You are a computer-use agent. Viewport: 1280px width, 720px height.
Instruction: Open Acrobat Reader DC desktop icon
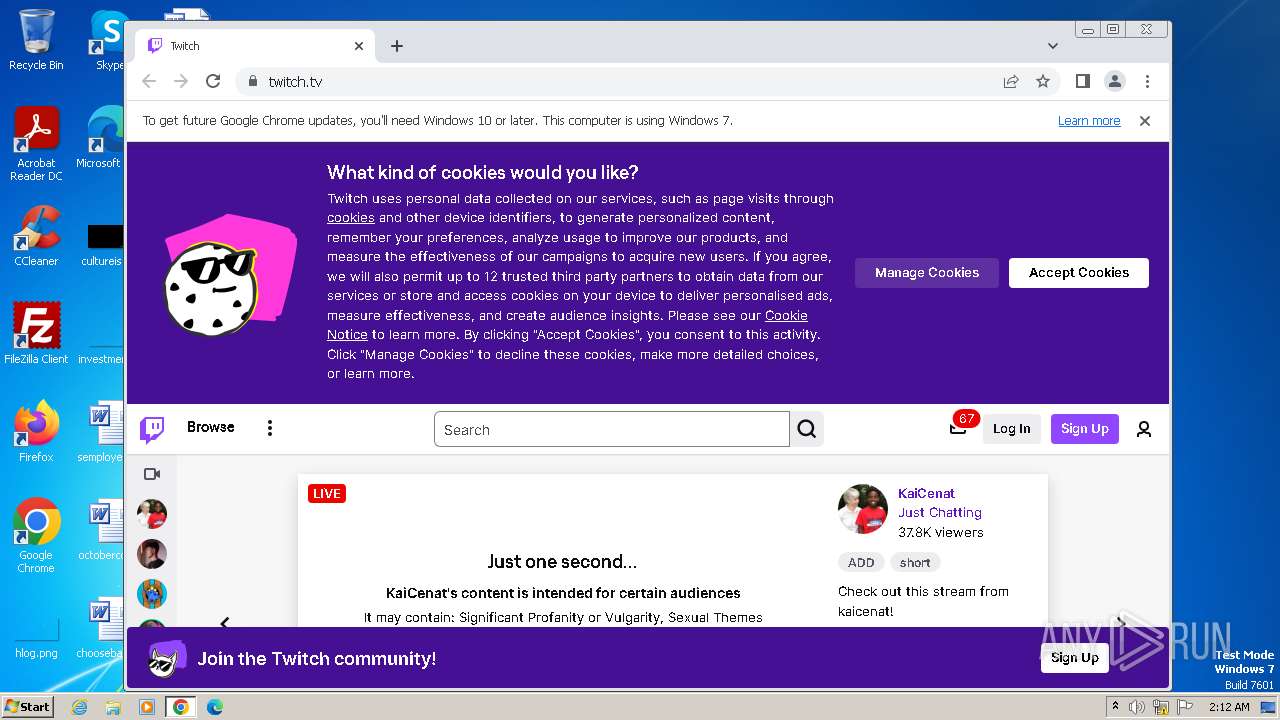[36, 144]
